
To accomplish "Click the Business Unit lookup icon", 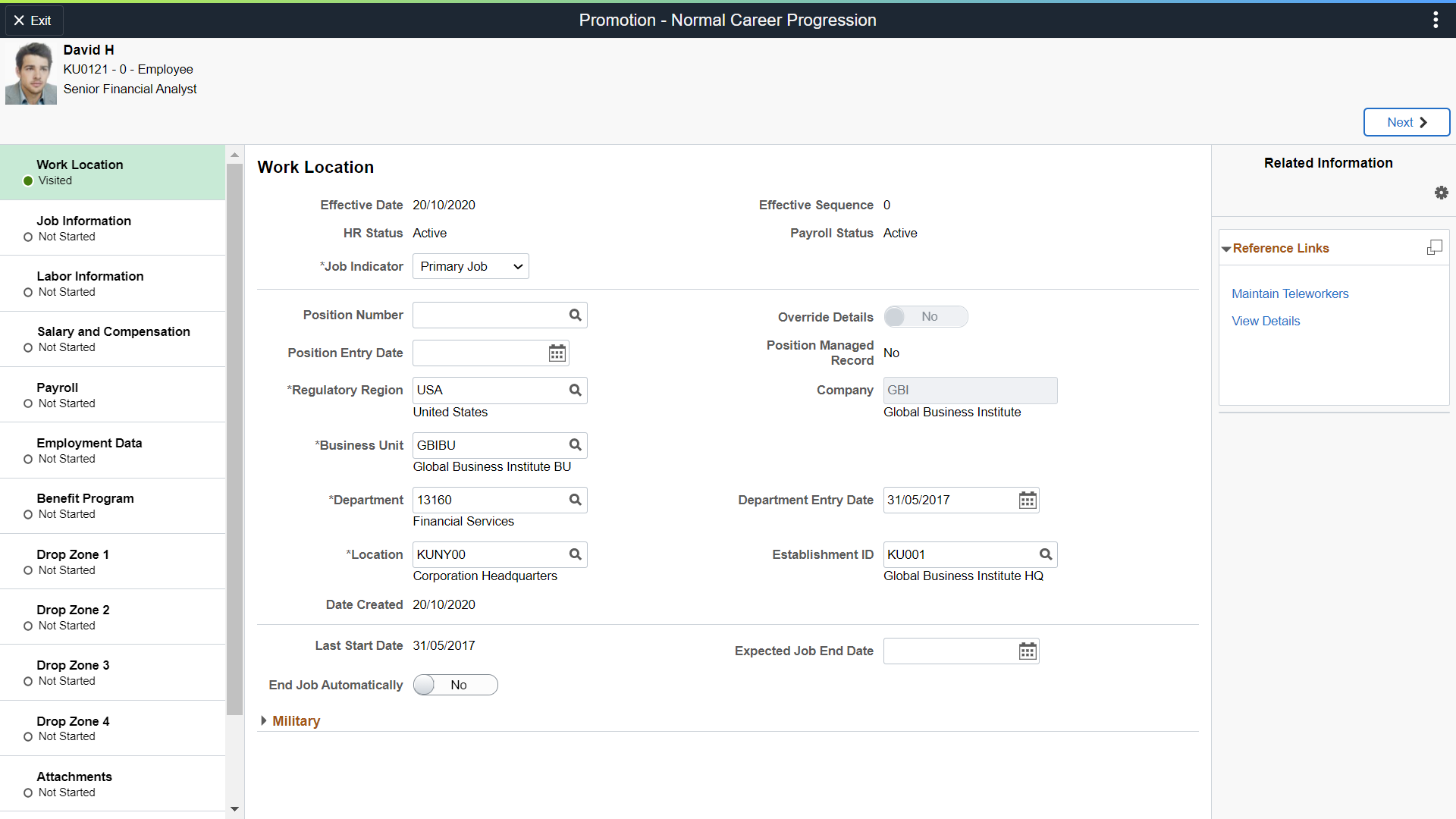I will click(x=576, y=445).
